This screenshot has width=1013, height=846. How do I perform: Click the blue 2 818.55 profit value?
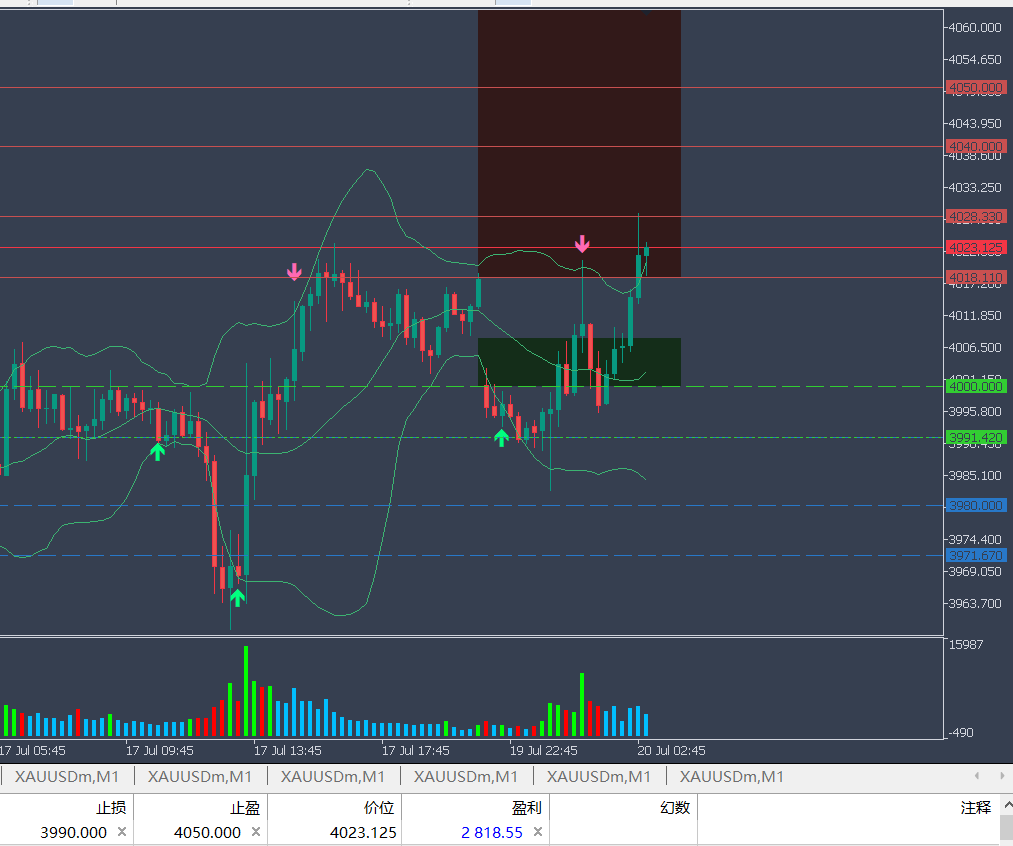pos(492,832)
